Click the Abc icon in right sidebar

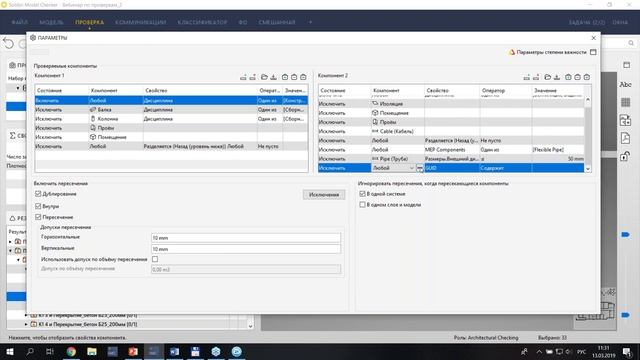pyautogui.click(x=625, y=84)
